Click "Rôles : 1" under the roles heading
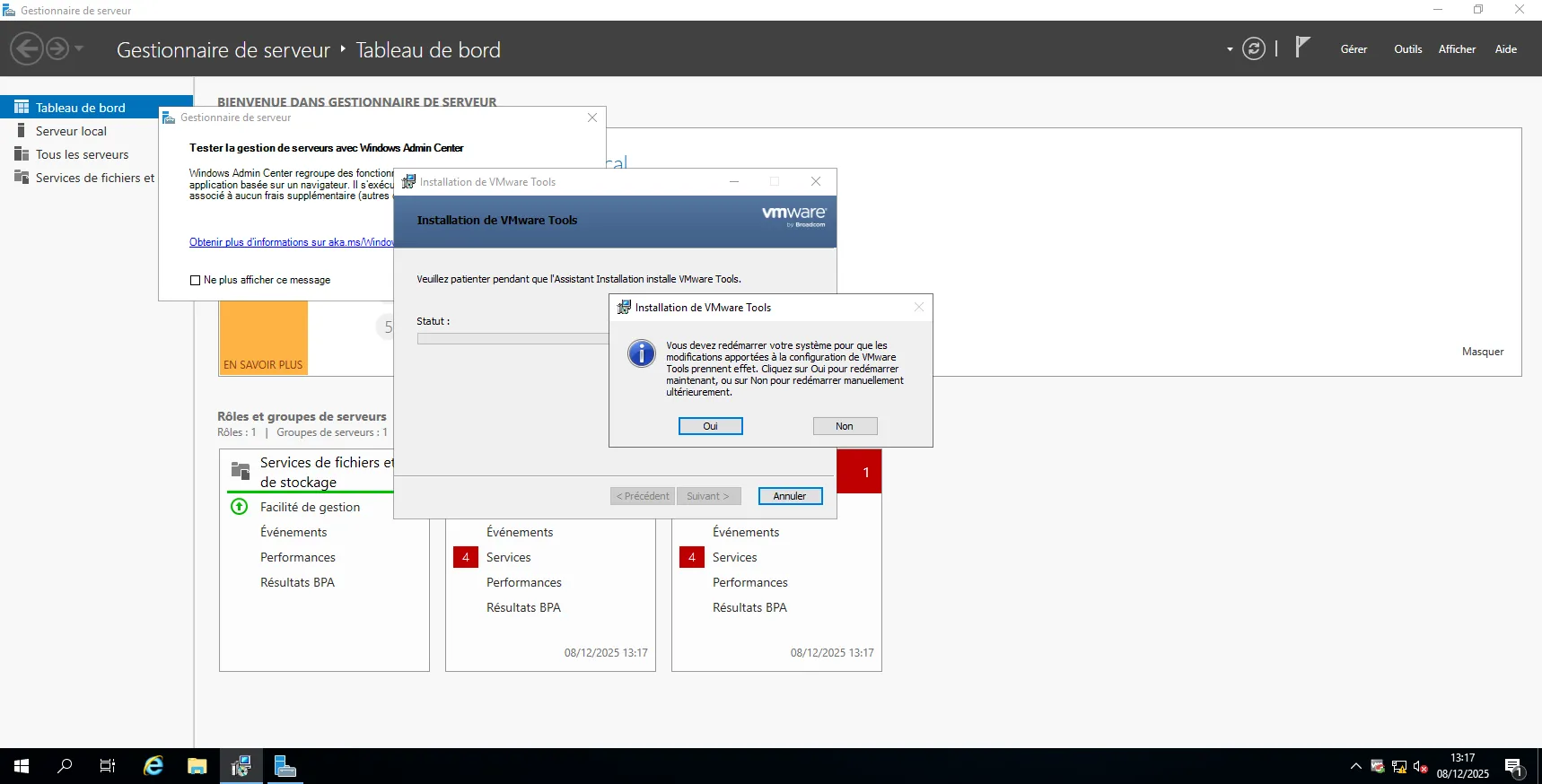The height and width of the screenshot is (784, 1542). pyautogui.click(x=237, y=432)
